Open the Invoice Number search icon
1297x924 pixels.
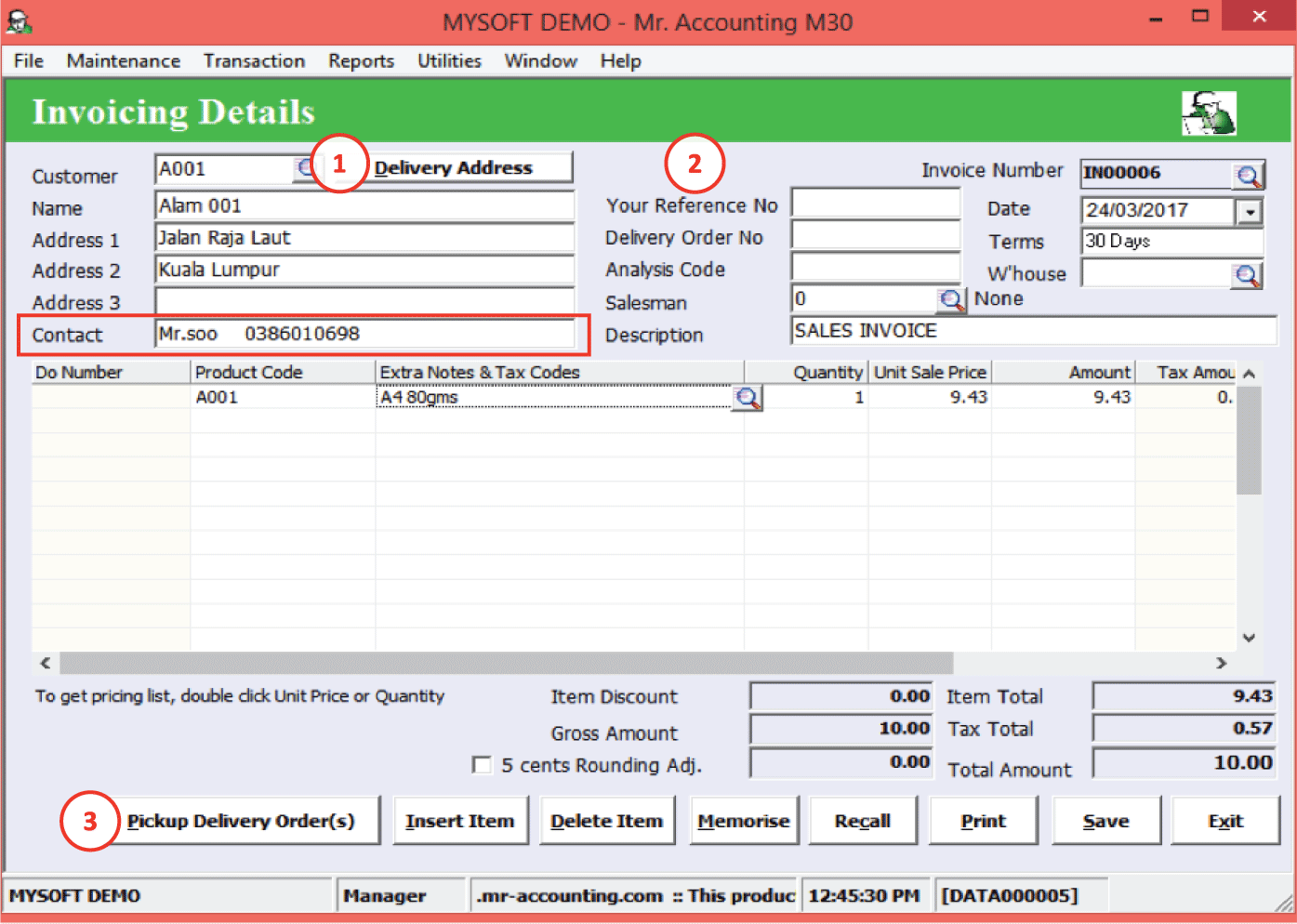[1247, 175]
